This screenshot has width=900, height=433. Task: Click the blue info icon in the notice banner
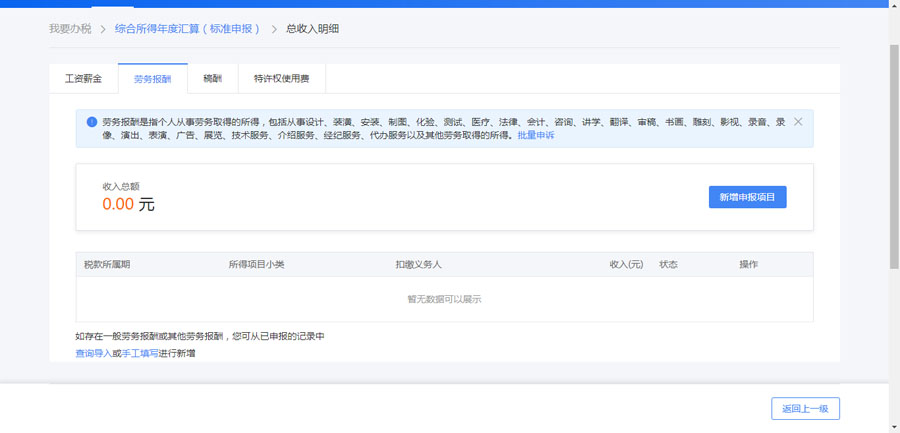pos(92,122)
